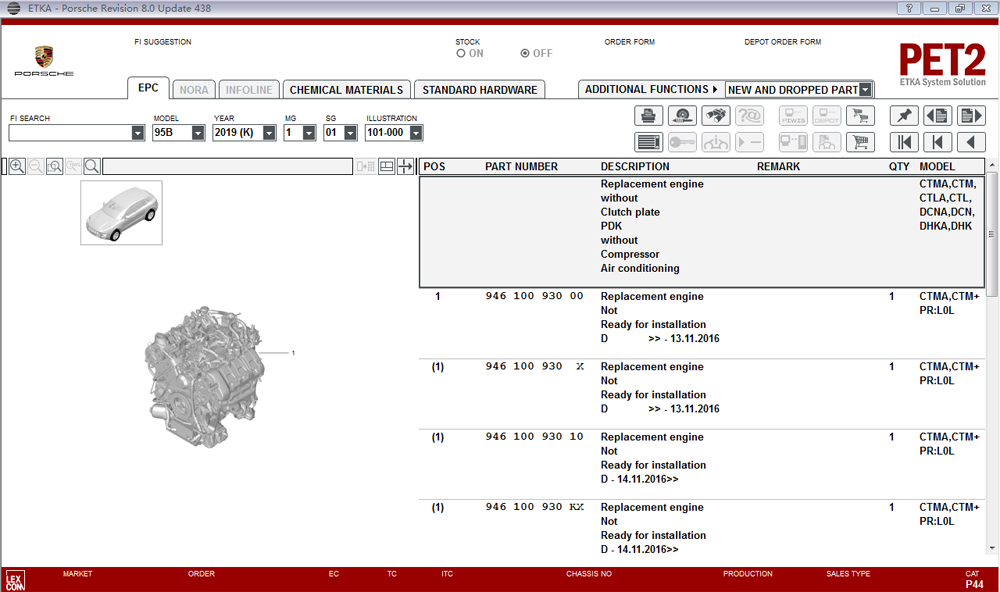Click the document with car icon
The image size is (1000, 592).
[x=827, y=142]
